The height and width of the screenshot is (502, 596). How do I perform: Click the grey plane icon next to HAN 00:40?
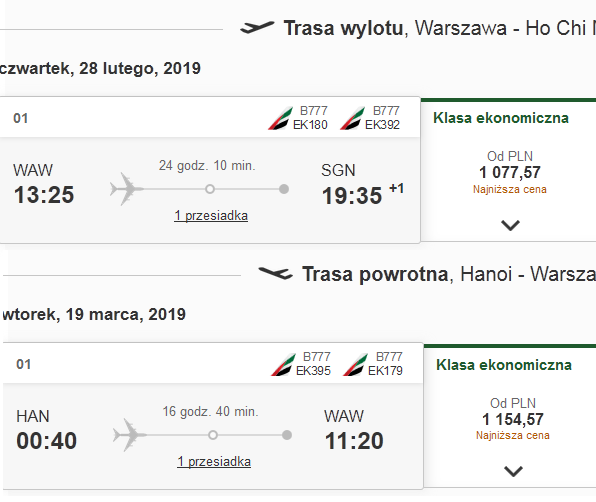130,435
